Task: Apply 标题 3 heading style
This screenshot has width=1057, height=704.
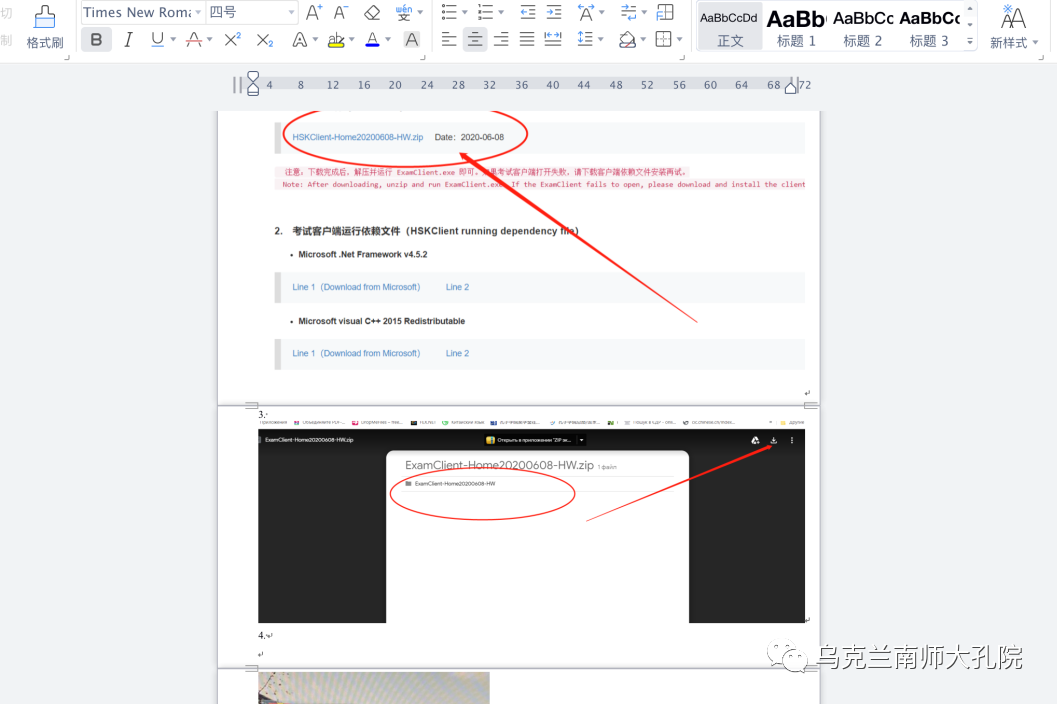Action: (x=930, y=27)
